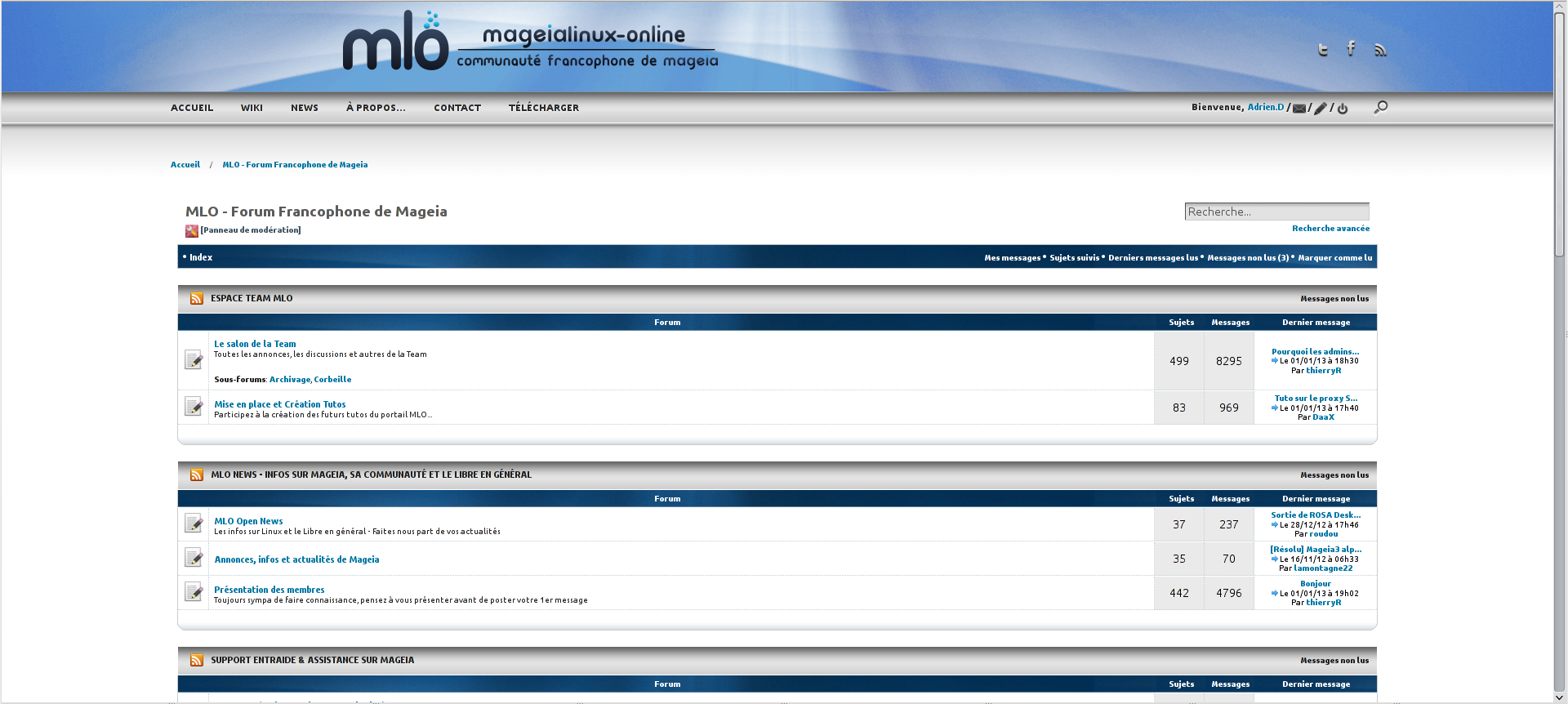This screenshot has width=1568, height=704.
Task: Click the forum icon for Le salon de la Team
Action: point(194,360)
